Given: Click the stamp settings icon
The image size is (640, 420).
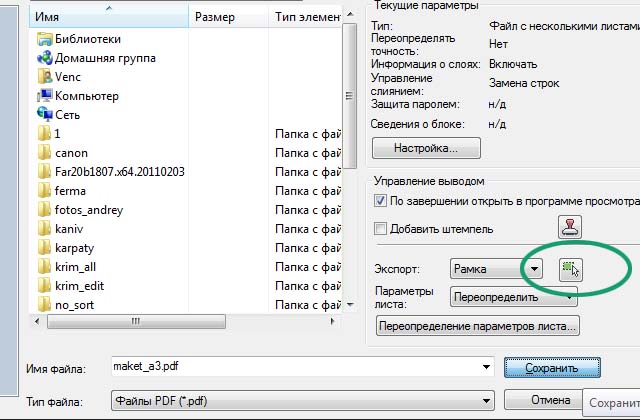Looking at the screenshot, I should [x=570, y=227].
